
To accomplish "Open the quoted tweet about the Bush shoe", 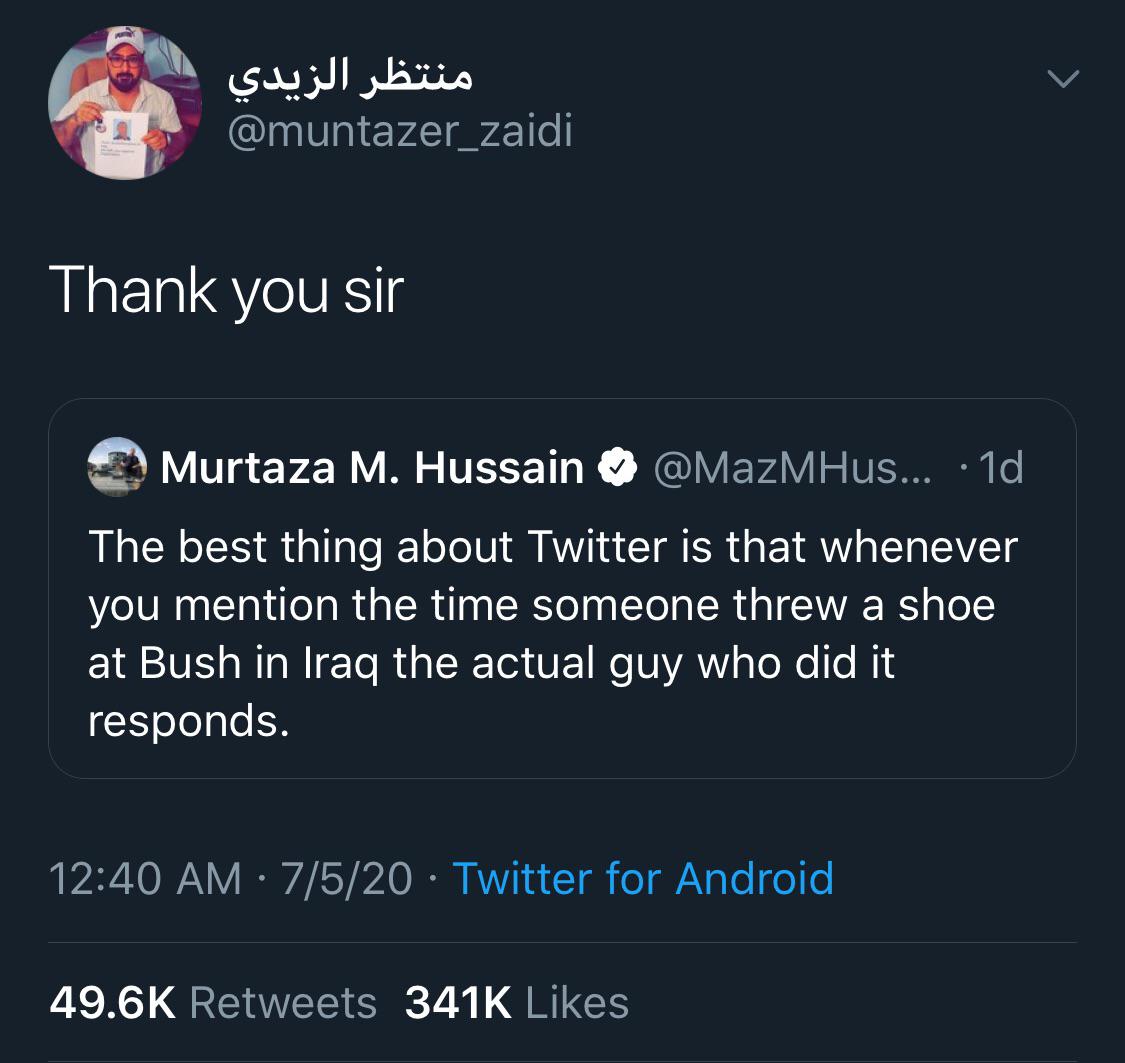I will (x=561, y=632).
